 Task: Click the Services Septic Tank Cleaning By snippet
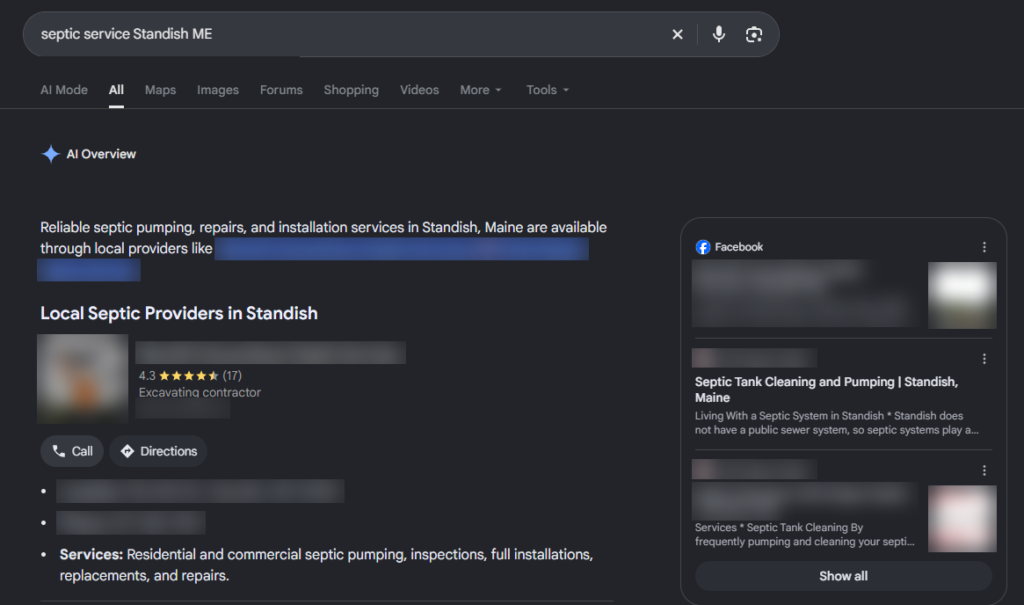(x=805, y=534)
